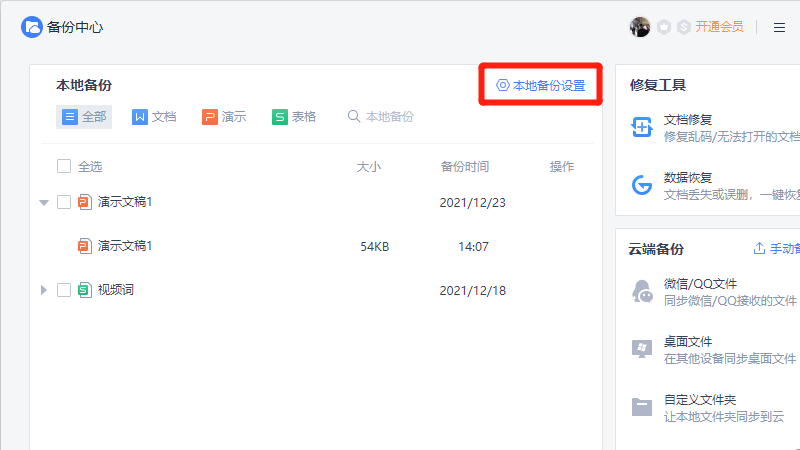Collapse the 演示文稿1 backup group

(43, 202)
